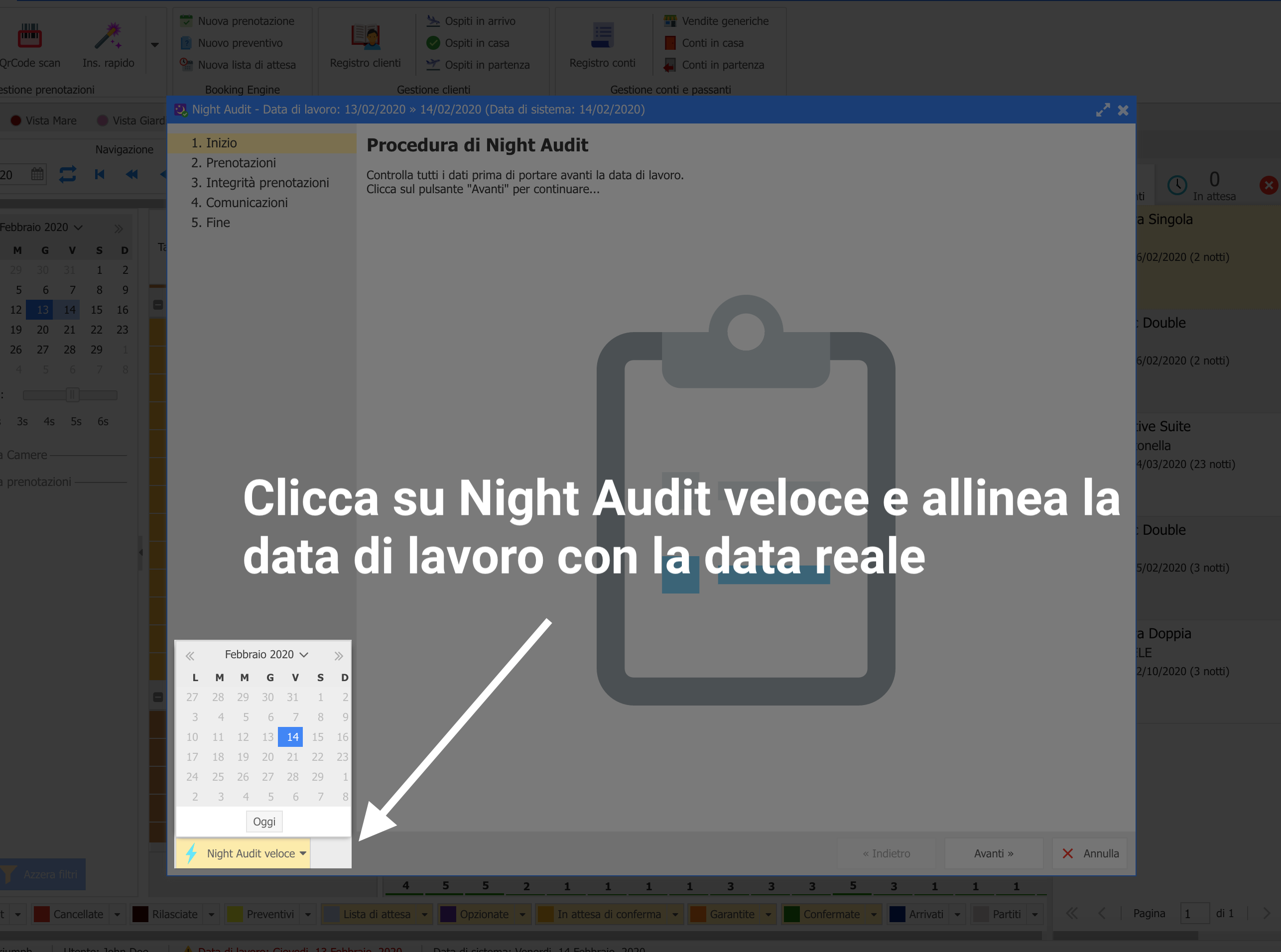The width and height of the screenshot is (1281, 952).
Task: Open Febbraio 2020 dropdown in left sidebar calendar
Action: point(41,227)
